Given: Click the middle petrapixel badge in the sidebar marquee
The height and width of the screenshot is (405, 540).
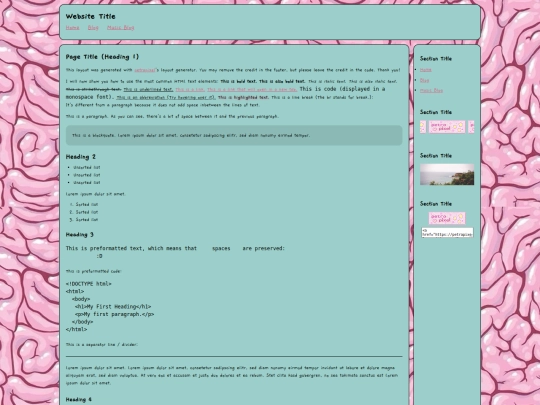Looking at the screenshot, I should pos(447,127).
